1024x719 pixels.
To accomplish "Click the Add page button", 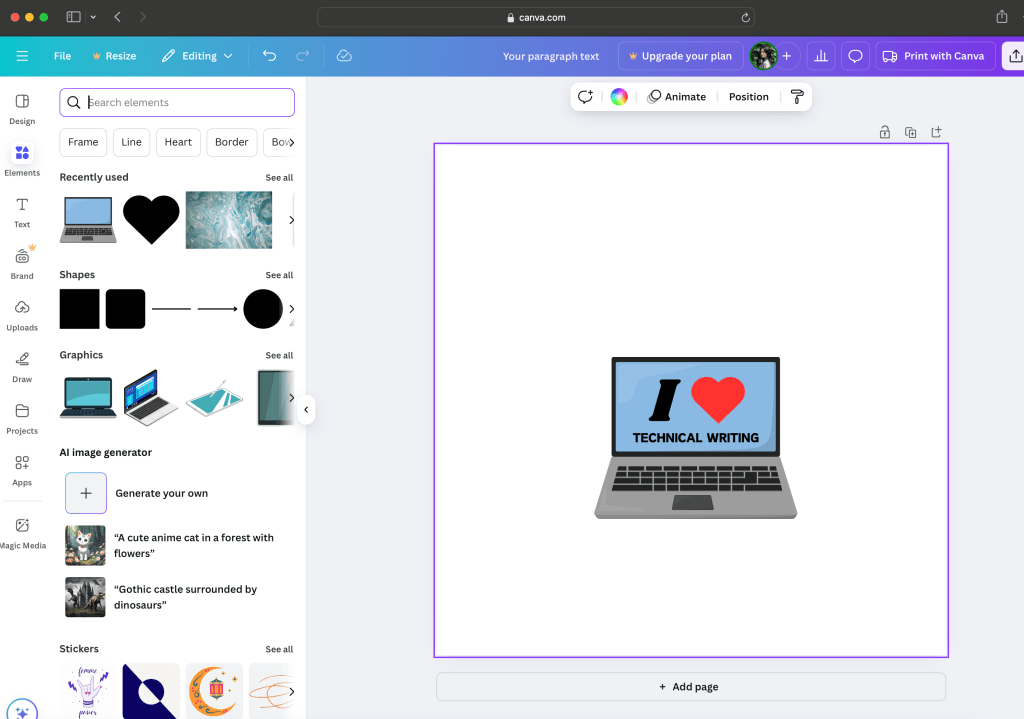I will 690,687.
